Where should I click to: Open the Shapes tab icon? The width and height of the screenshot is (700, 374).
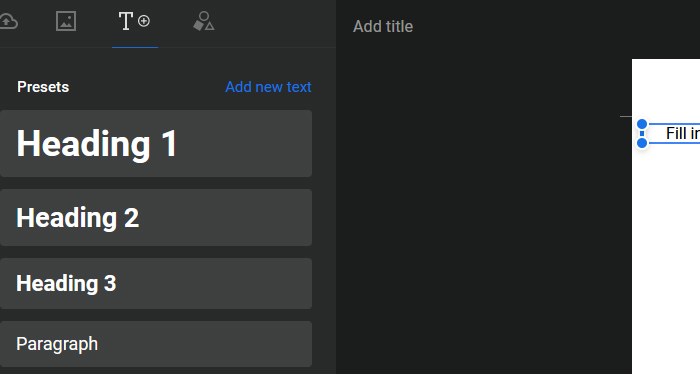pos(204,21)
